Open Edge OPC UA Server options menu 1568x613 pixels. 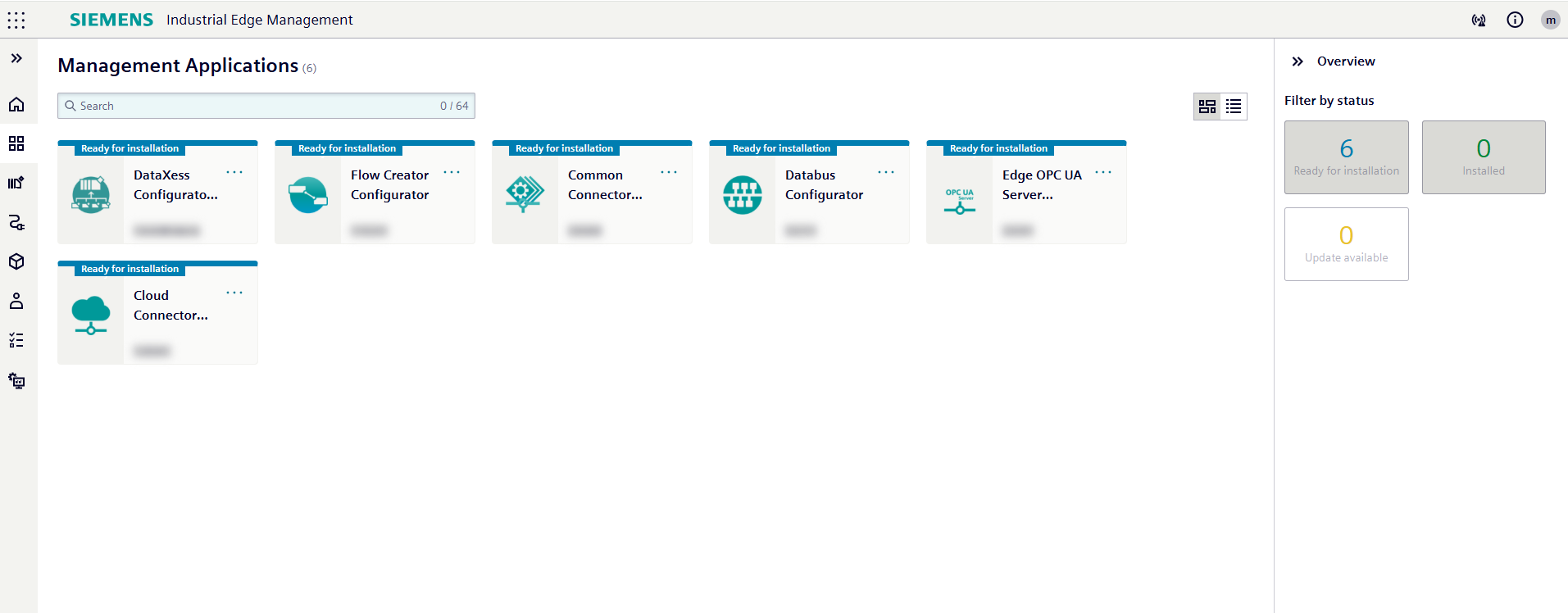click(1103, 172)
